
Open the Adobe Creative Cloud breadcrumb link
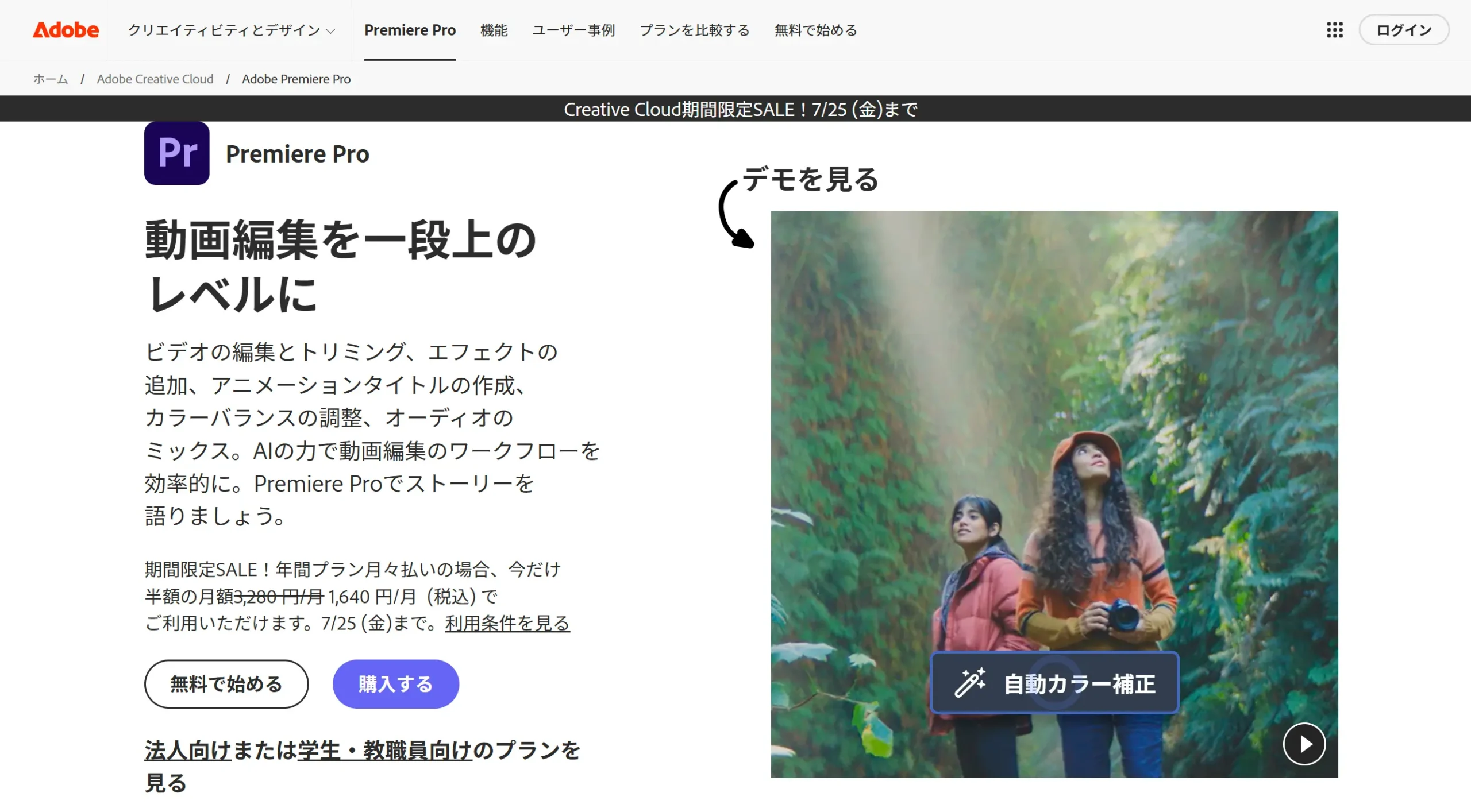coord(155,79)
